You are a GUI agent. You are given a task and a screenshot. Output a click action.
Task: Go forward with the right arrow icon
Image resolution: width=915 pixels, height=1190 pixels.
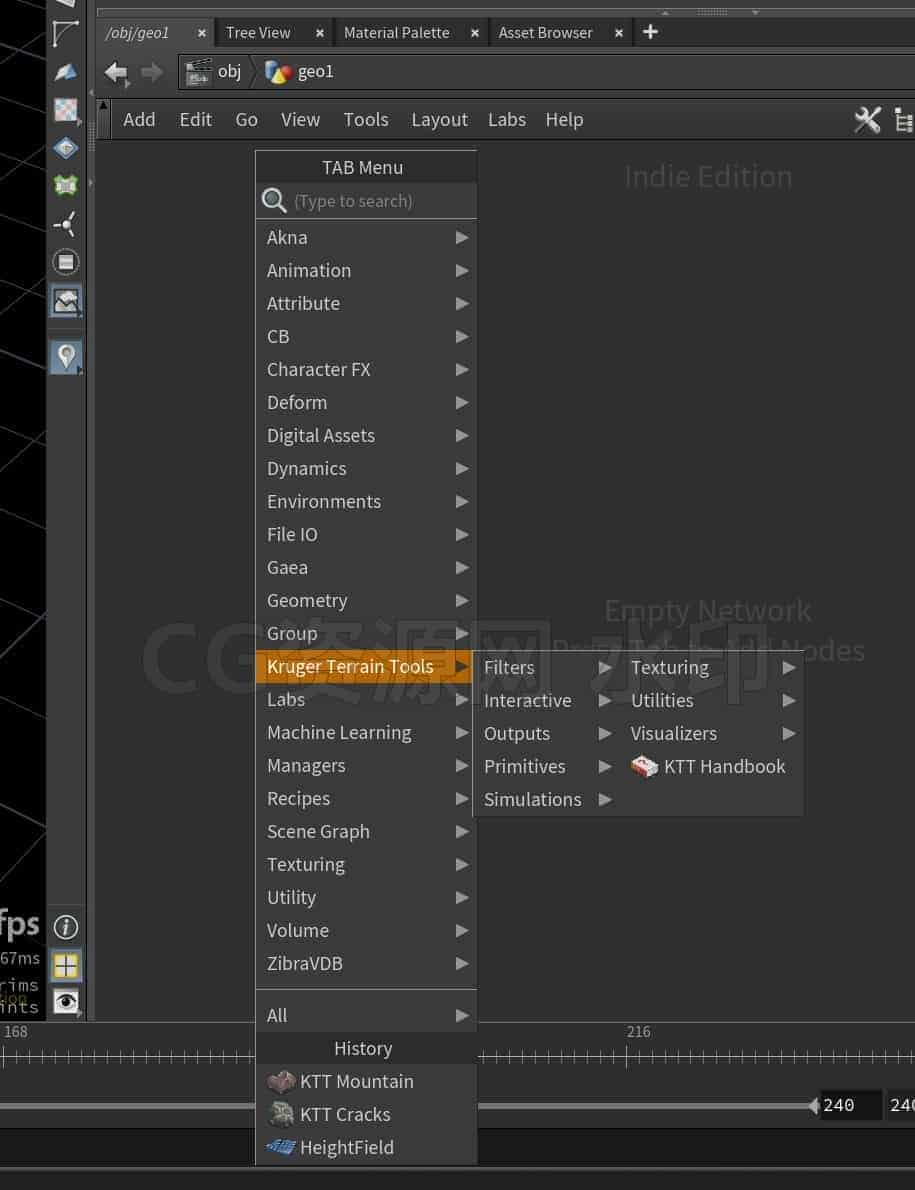click(152, 73)
